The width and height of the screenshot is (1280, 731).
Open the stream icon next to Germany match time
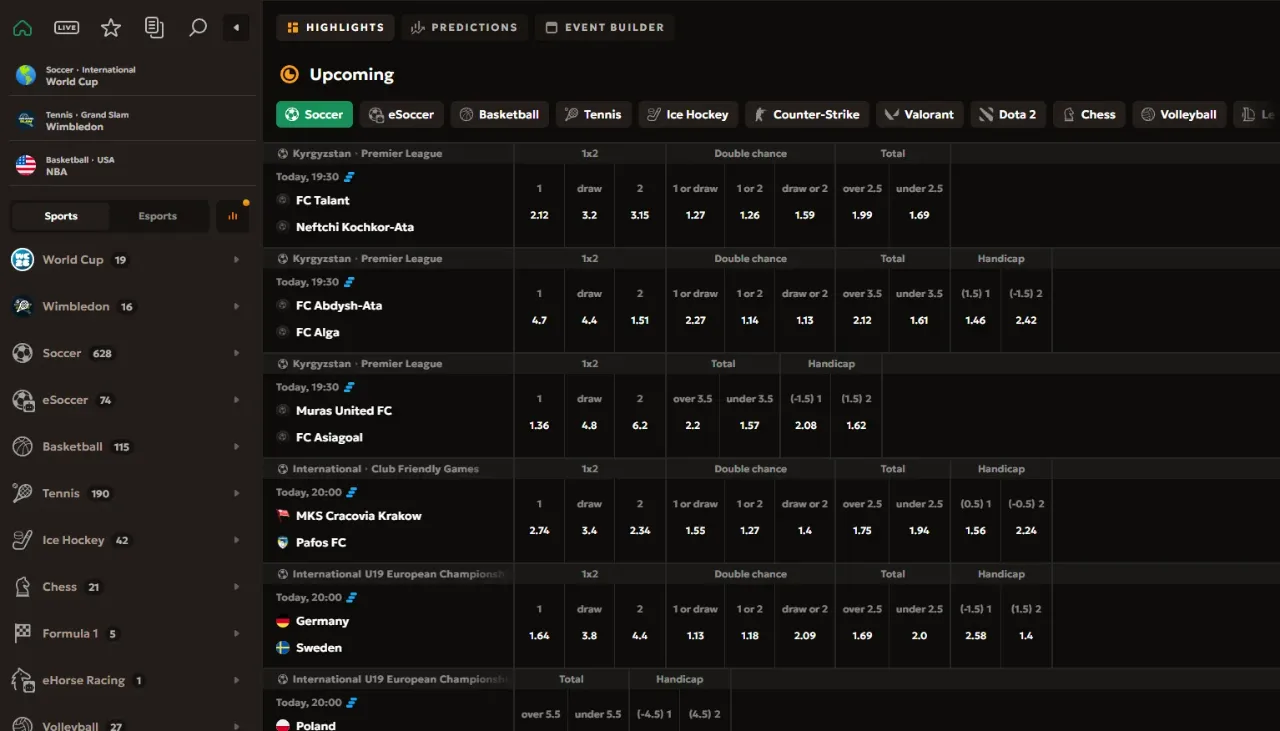click(x=351, y=597)
